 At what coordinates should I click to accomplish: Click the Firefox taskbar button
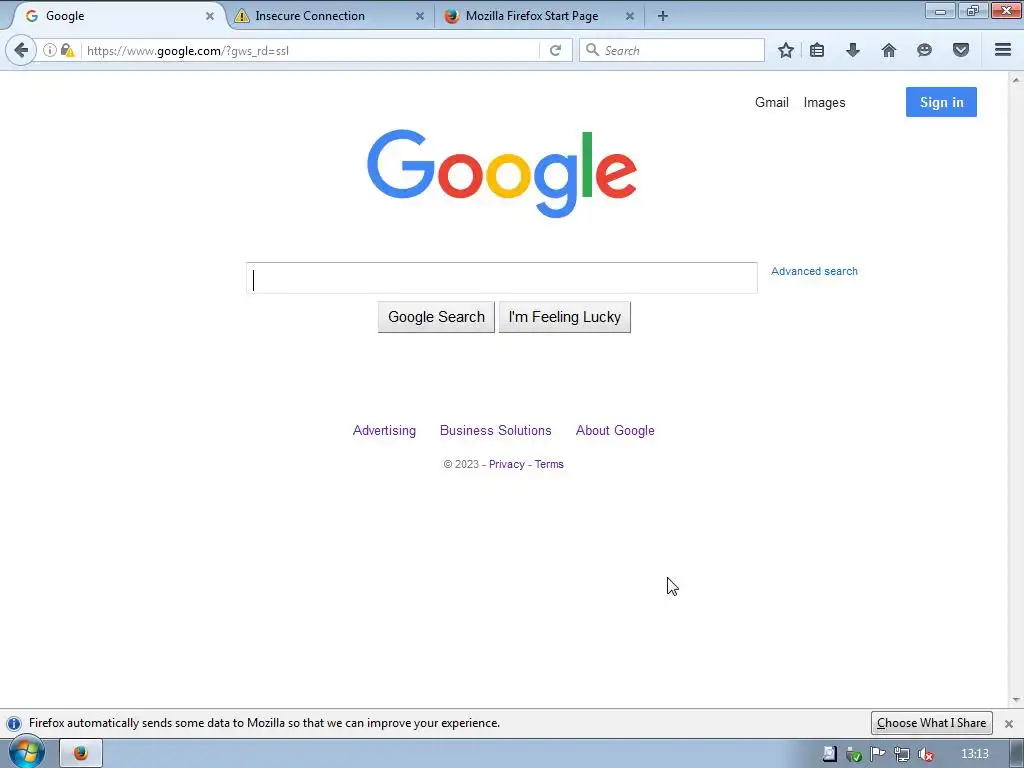(81, 754)
